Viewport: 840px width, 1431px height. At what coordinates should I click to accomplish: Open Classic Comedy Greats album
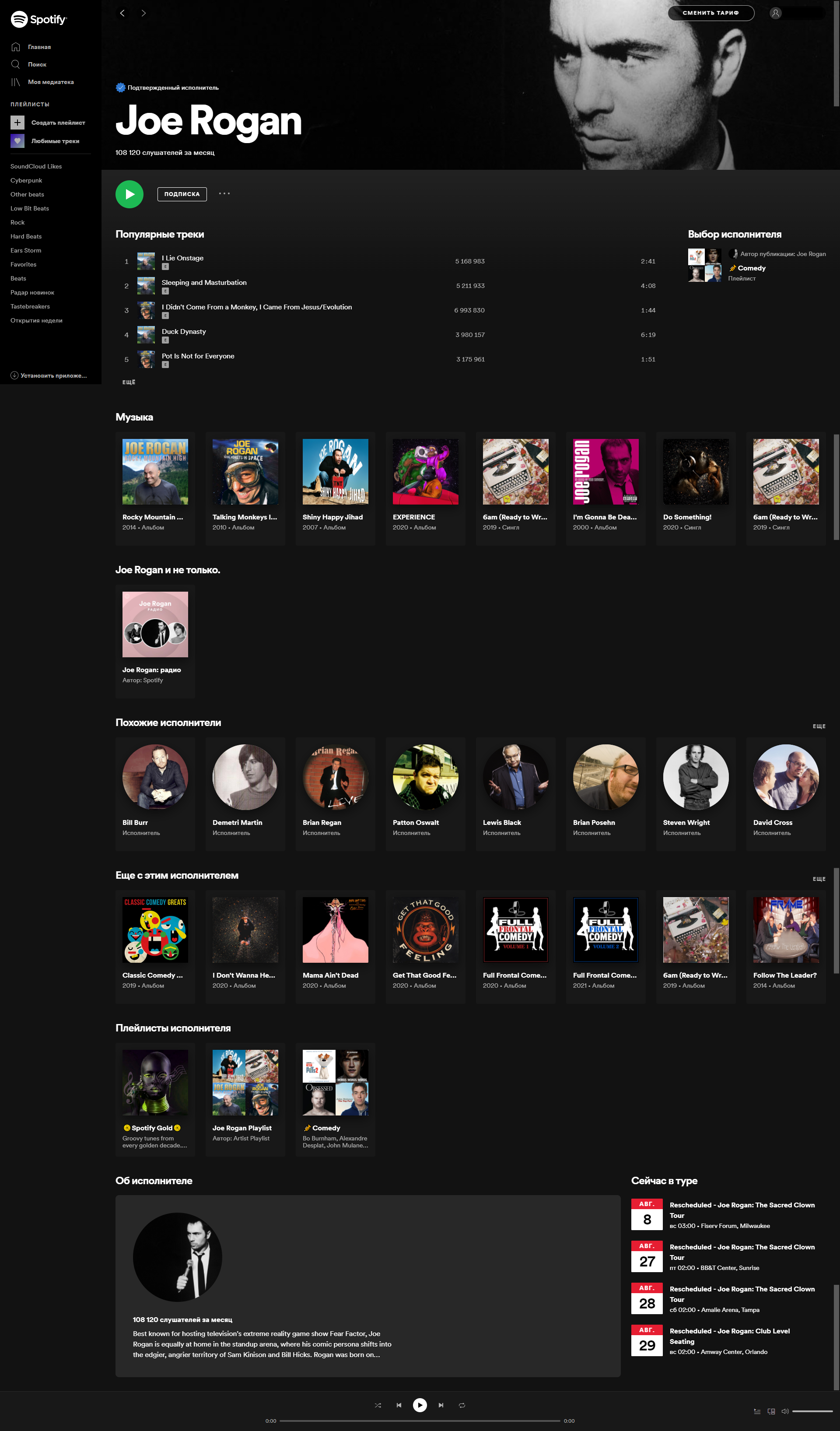pyautogui.click(x=155, y=947)
